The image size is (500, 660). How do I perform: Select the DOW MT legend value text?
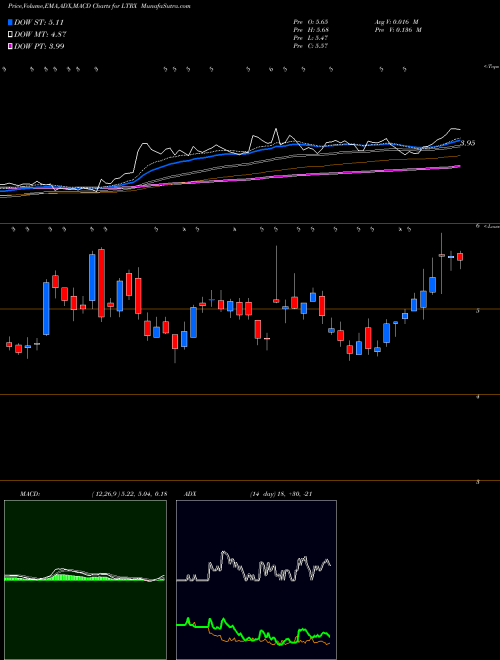point(40,35)
